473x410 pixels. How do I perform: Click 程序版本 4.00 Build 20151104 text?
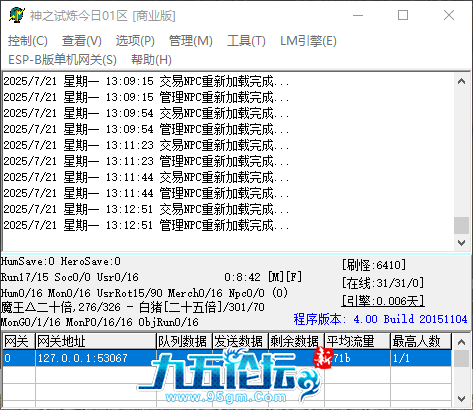coord(380,319)
